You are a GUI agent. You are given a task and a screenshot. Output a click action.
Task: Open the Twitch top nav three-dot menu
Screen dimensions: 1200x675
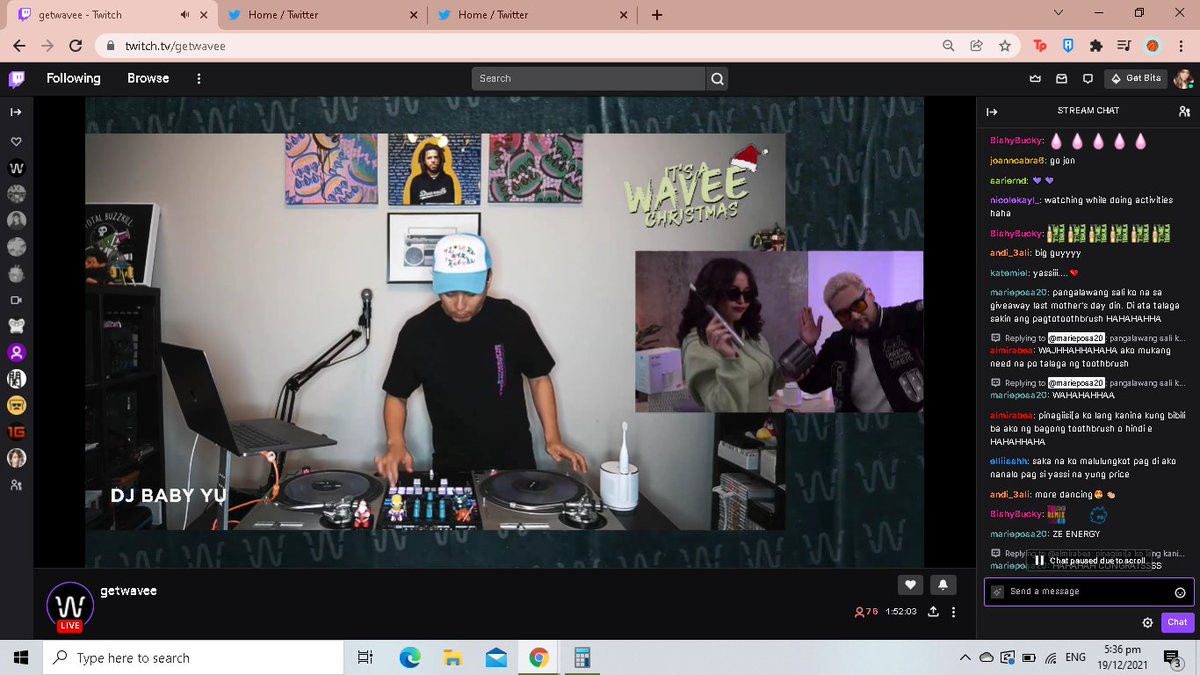coord(199,78)
